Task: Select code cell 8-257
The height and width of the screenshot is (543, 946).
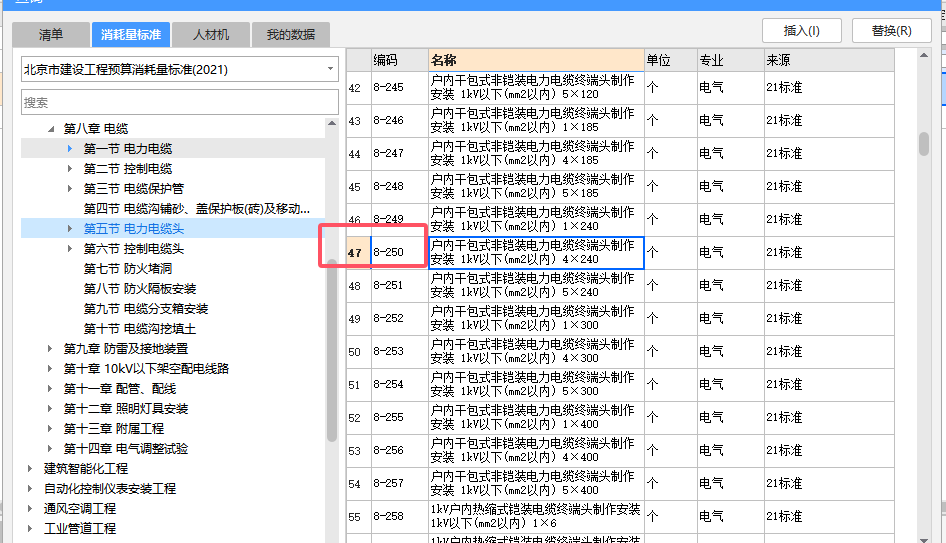Action: coord(399,483)
